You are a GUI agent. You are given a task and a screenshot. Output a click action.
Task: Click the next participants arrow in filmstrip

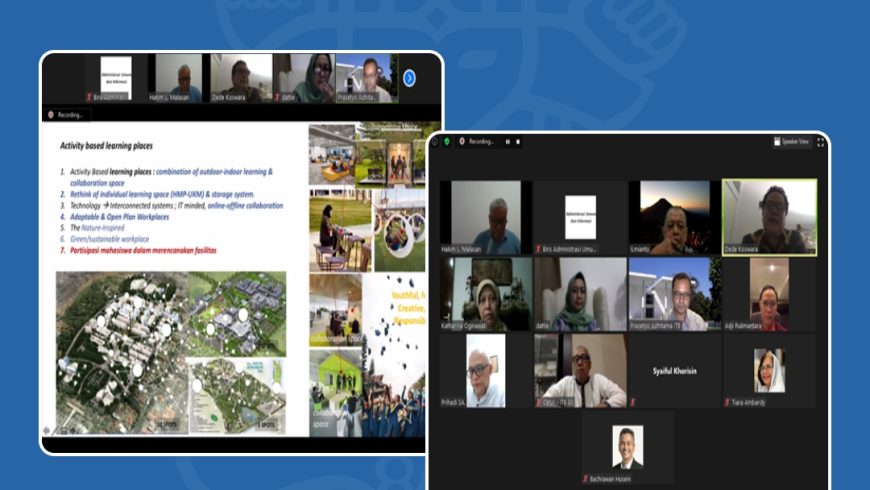[x=409, y=78]
